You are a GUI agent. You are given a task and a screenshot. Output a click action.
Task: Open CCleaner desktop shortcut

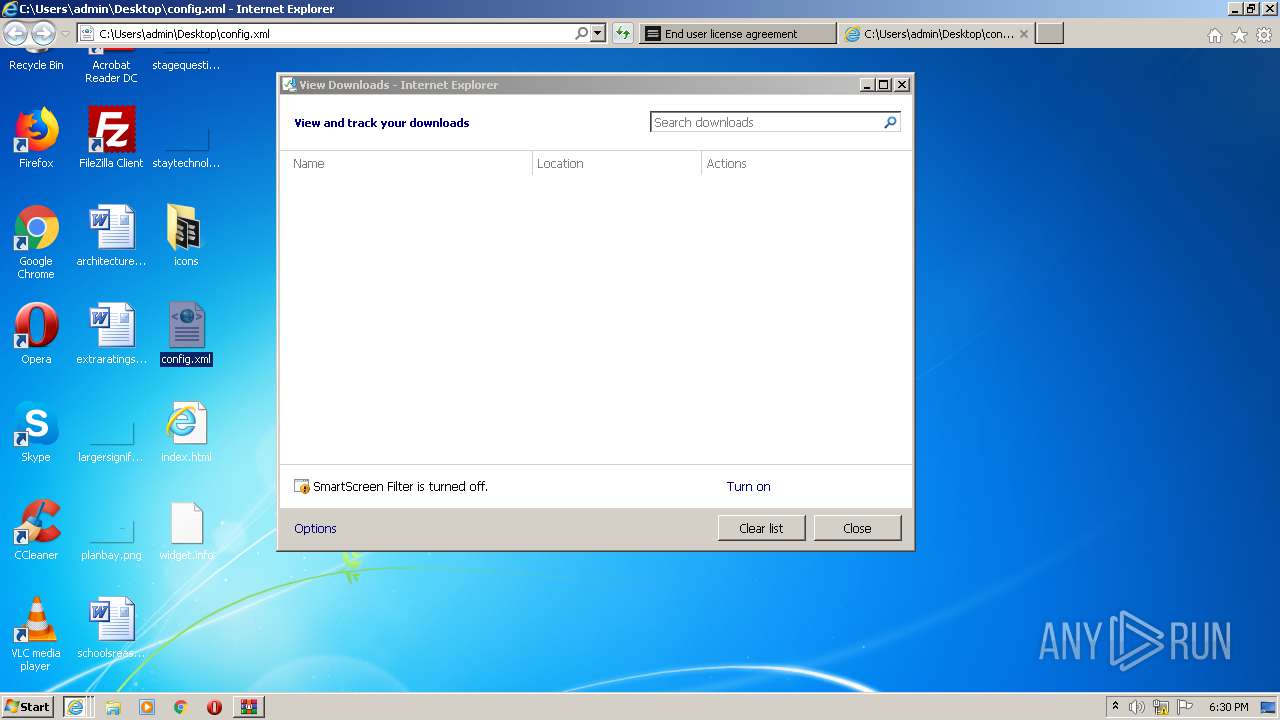tap(36, 530)
